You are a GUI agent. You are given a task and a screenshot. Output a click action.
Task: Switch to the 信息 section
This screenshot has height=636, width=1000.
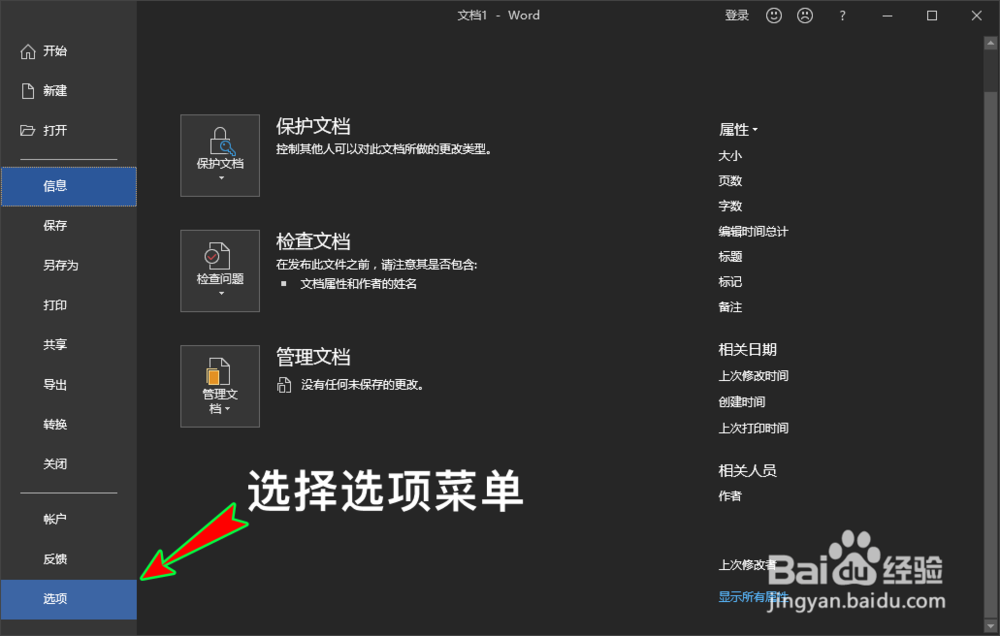coord(55,186)
